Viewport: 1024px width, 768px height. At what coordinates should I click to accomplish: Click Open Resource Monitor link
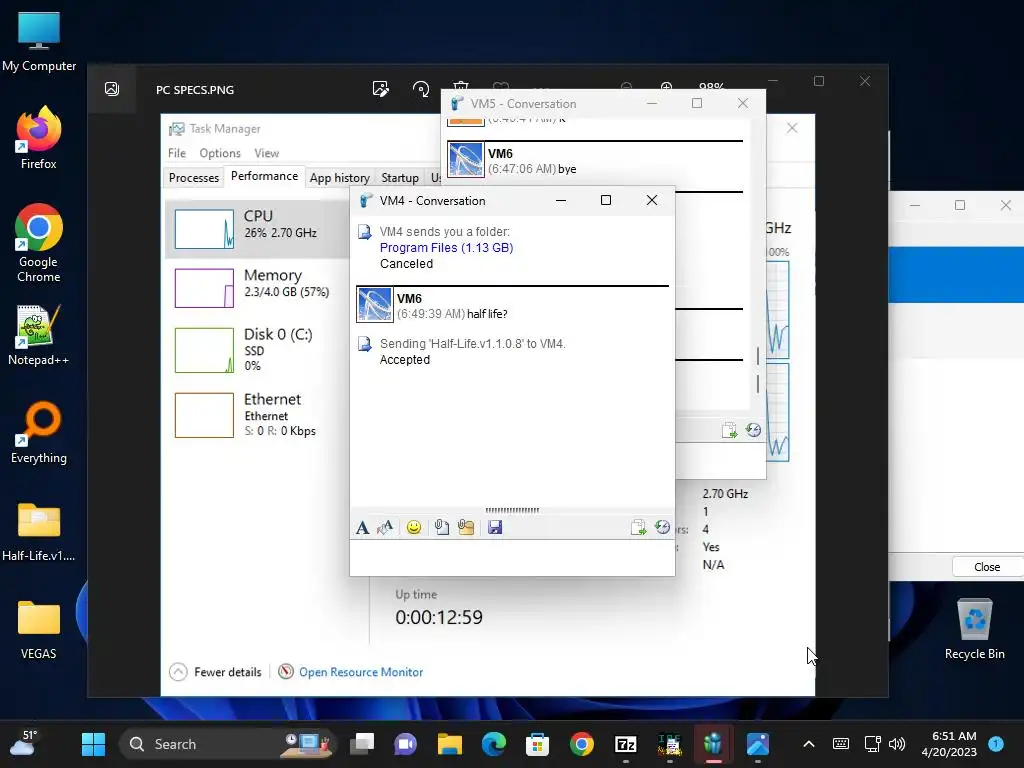[x=360, y=672]
